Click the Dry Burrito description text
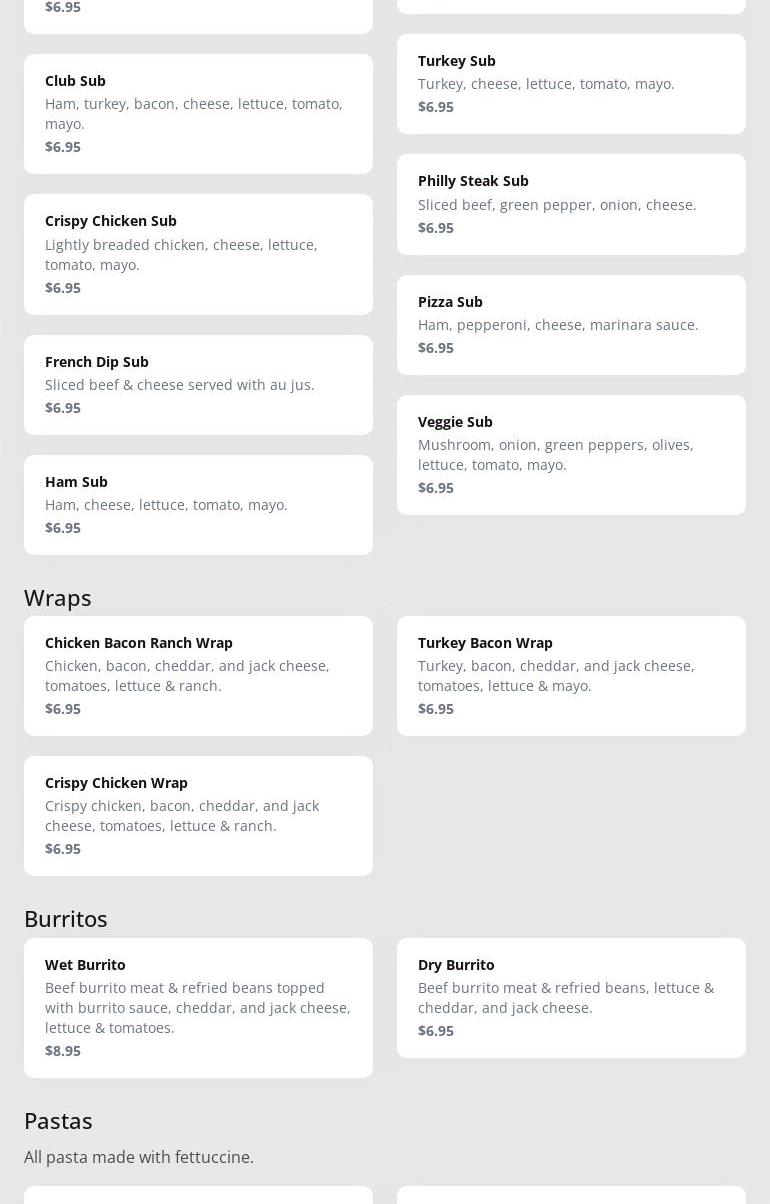This screenshot has width=770, height=1204. 565,997
